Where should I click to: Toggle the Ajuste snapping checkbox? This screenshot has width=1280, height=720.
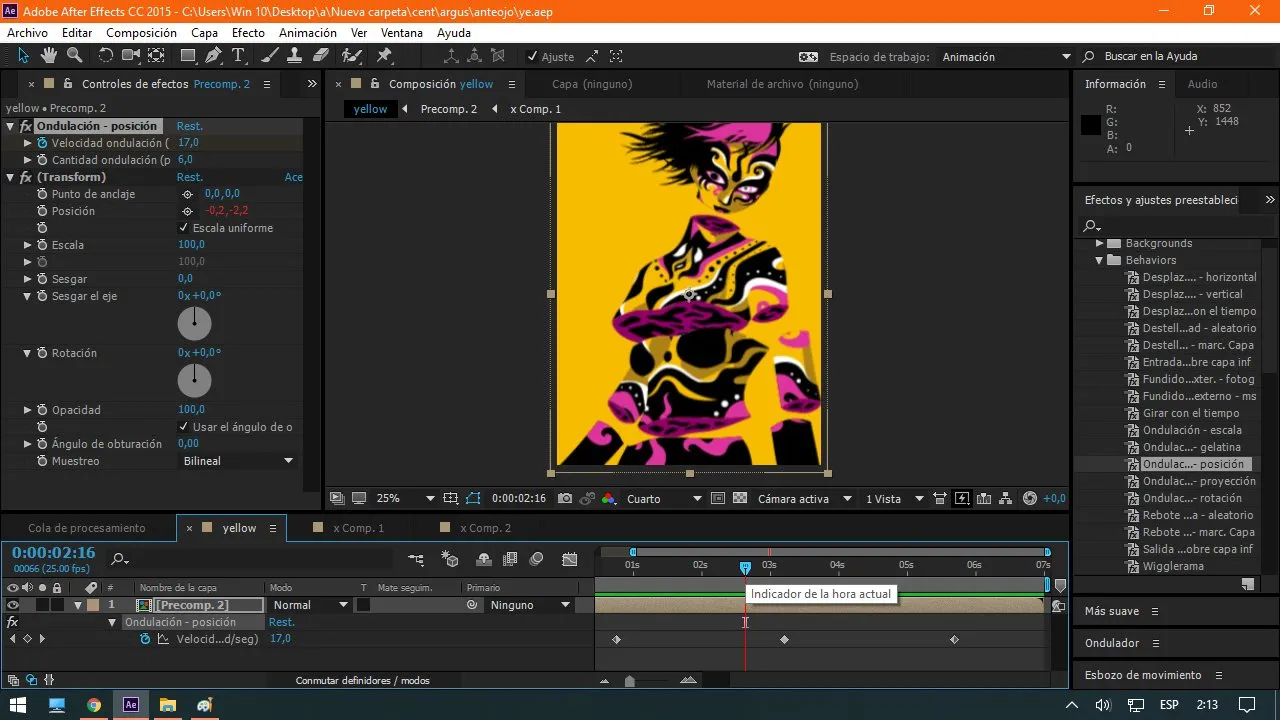(532, 57)
